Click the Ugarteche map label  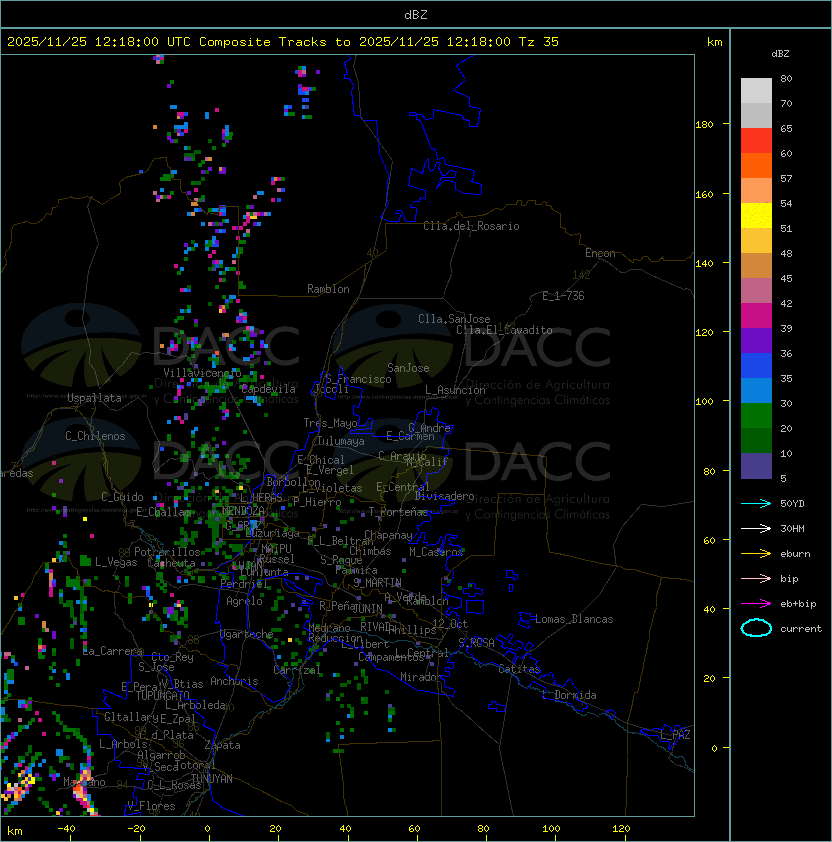247,634
